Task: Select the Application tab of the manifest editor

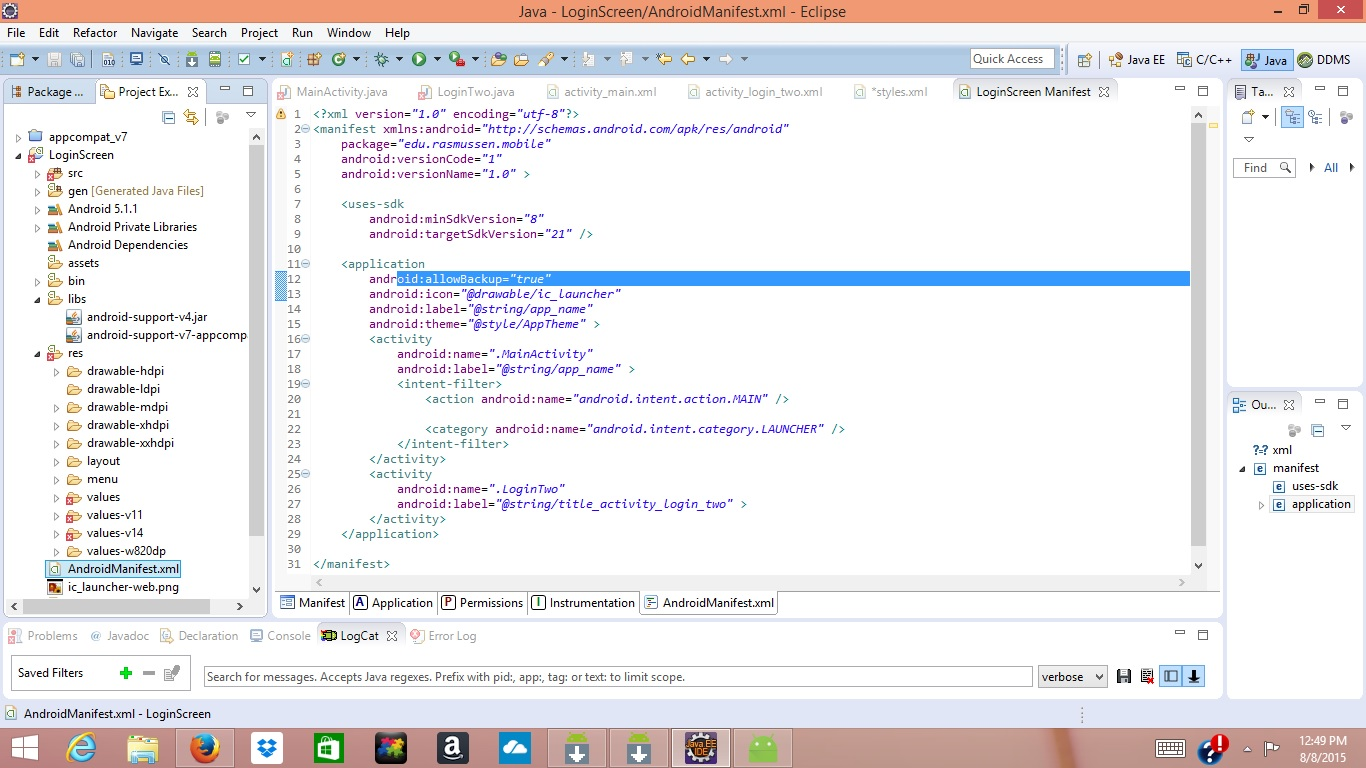Action: click(392, 602)
